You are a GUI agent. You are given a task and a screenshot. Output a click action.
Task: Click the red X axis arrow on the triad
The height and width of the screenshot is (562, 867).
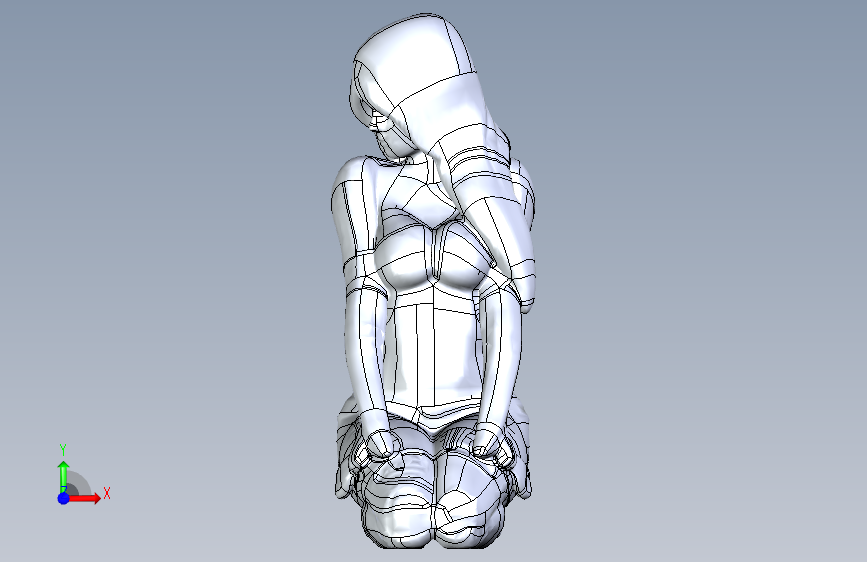84,498
